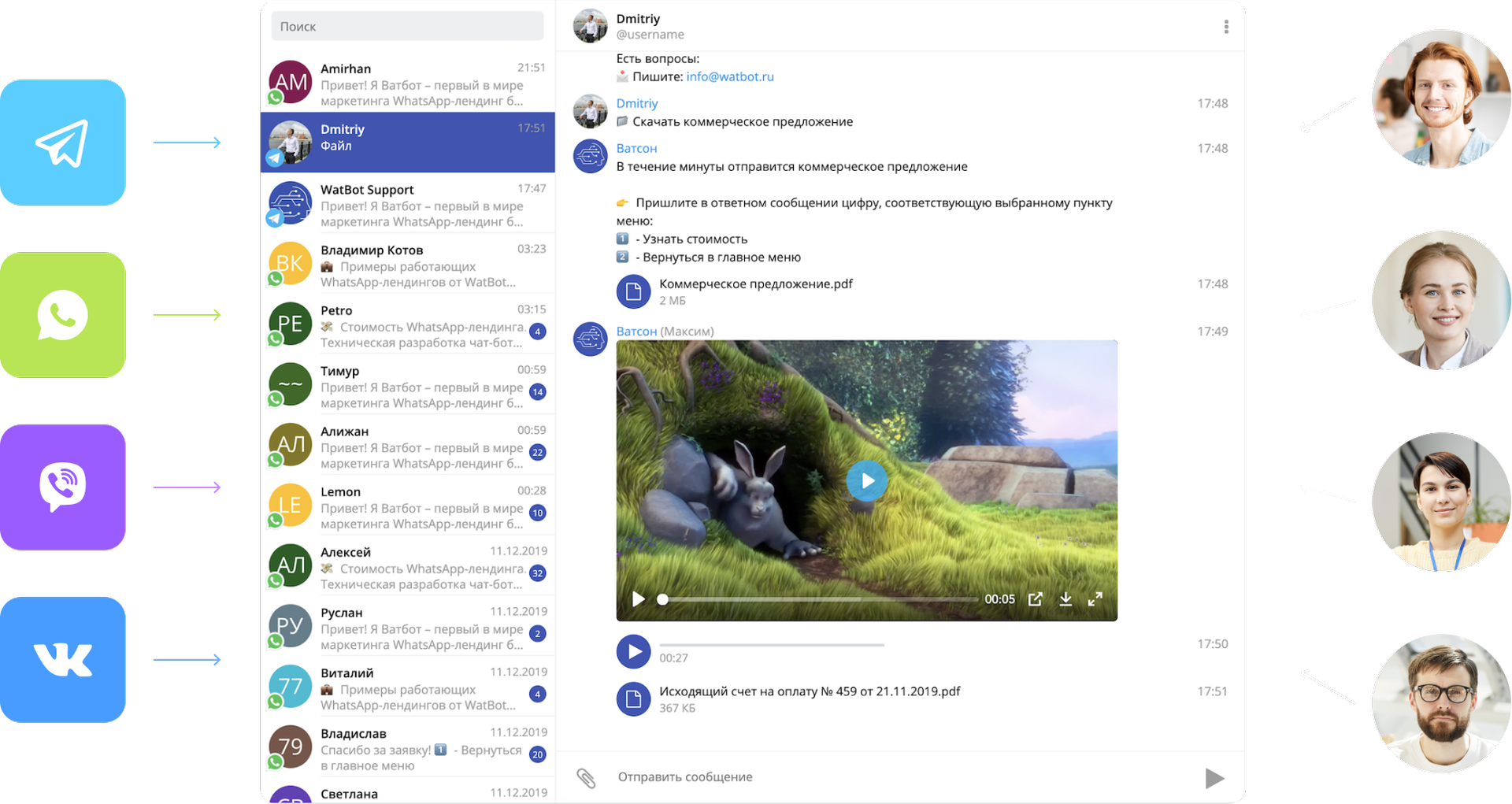This screenshot has height=804, width=1512.
Task: Click the WhatsApp channel icon tile
Action: [x=63, y=315]
